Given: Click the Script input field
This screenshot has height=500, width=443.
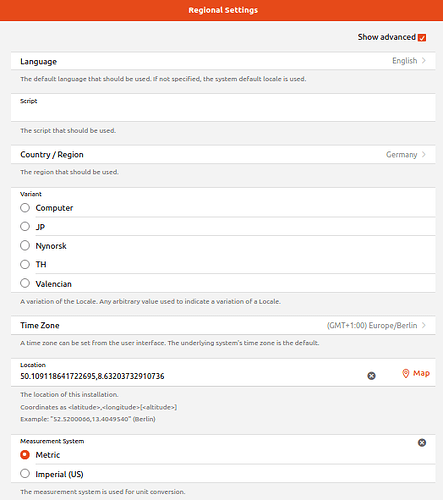Looking at the screenshot, I should click(x=223, y=108).
